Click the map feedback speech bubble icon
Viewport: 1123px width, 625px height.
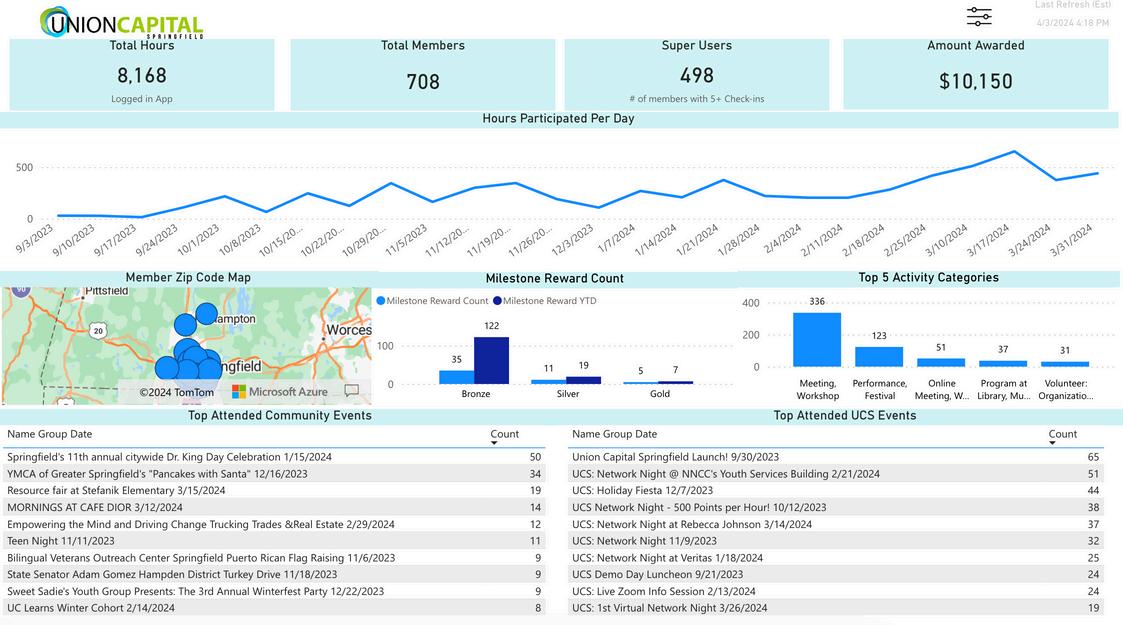click(x=352, y=391)
